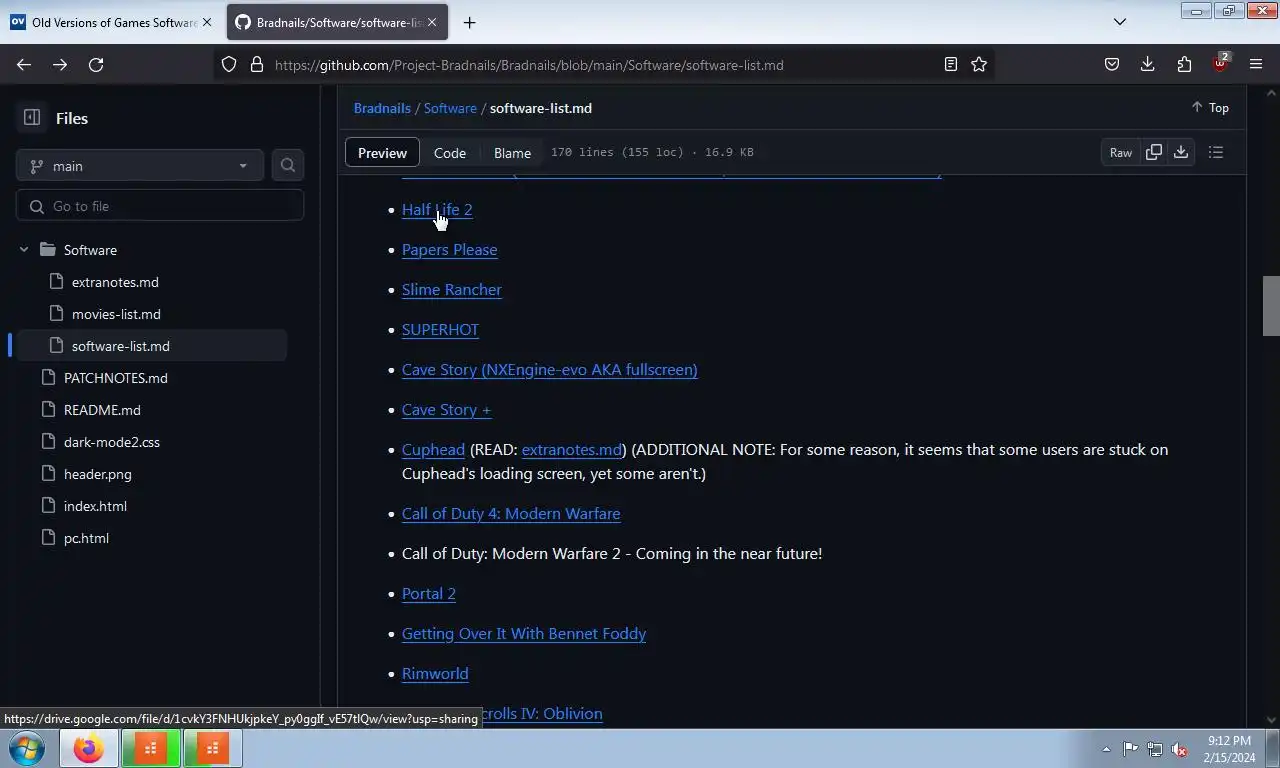
Task: Open Call of Duty 4: Modern Warfare link
Action: pos(511,514)
